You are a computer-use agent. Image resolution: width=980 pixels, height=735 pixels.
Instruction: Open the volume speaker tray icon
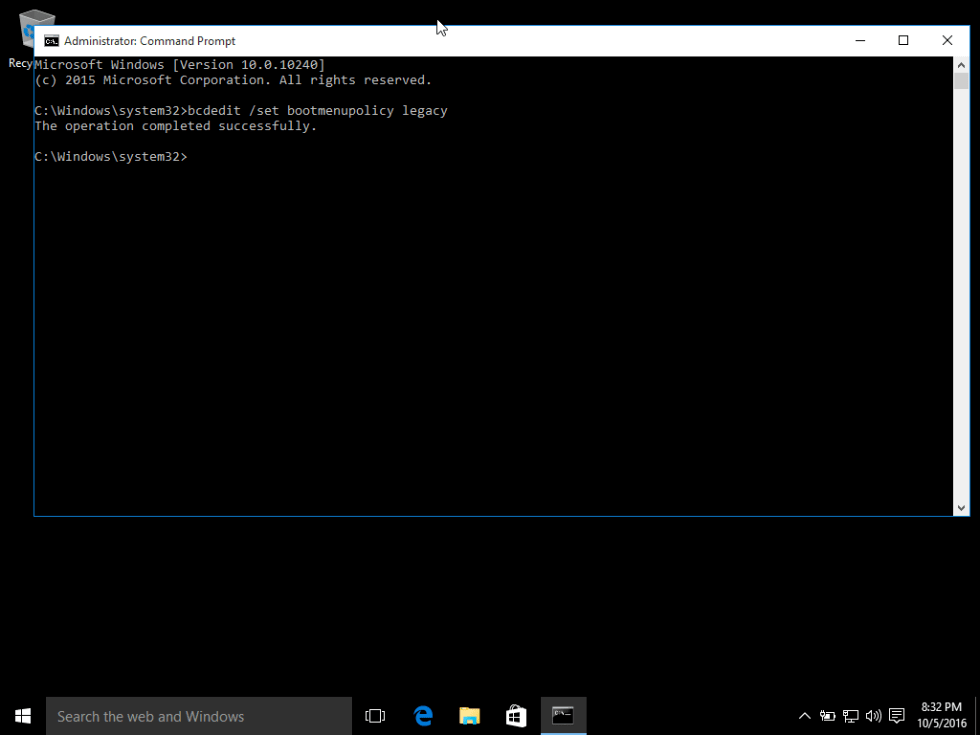point(873,716)
